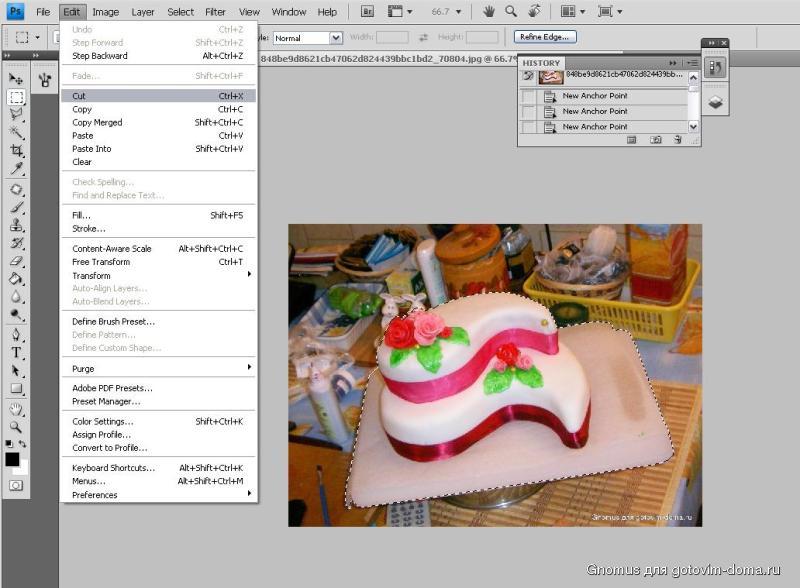Create new snapshot in History panel

tap(656, 139)
